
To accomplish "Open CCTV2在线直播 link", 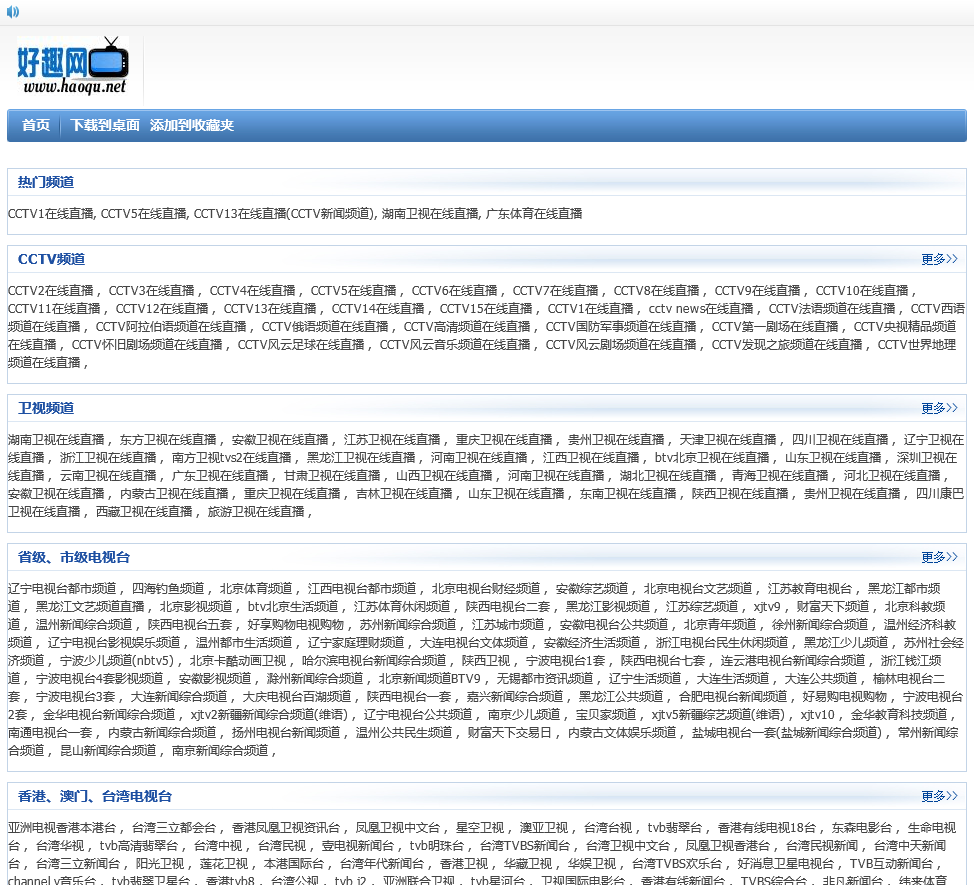I will [50, 291].
